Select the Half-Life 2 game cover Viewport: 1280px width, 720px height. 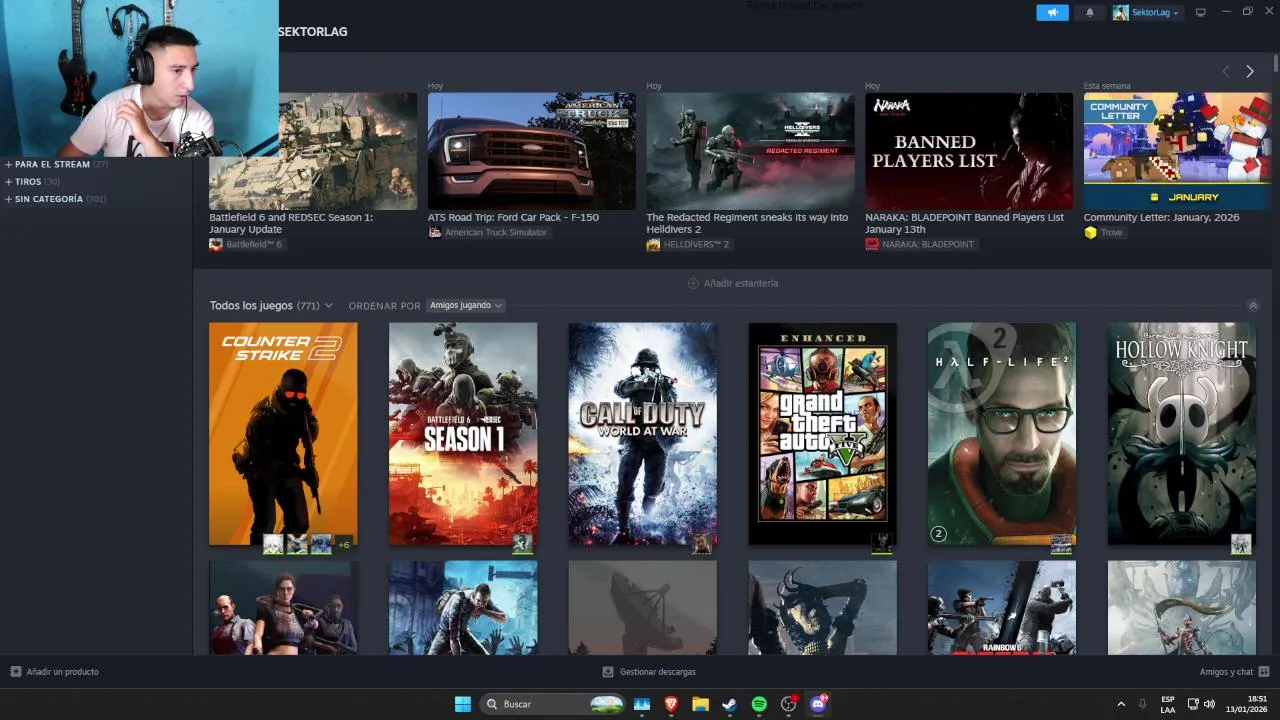1002,434
